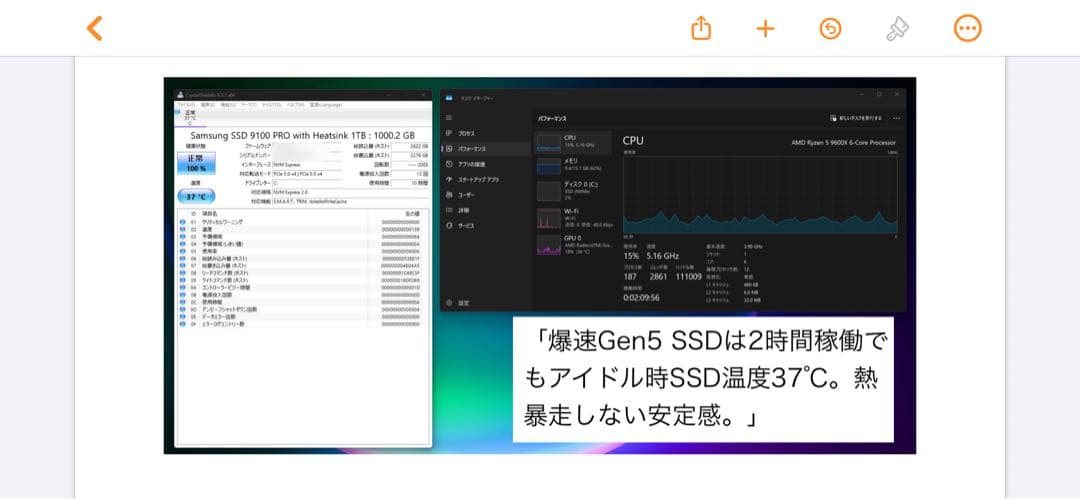The height and width of the screenshot is (499, 1080).
Task: Select パフォーマンス in Task Manager sidebar
Action: tap(472, 149)
